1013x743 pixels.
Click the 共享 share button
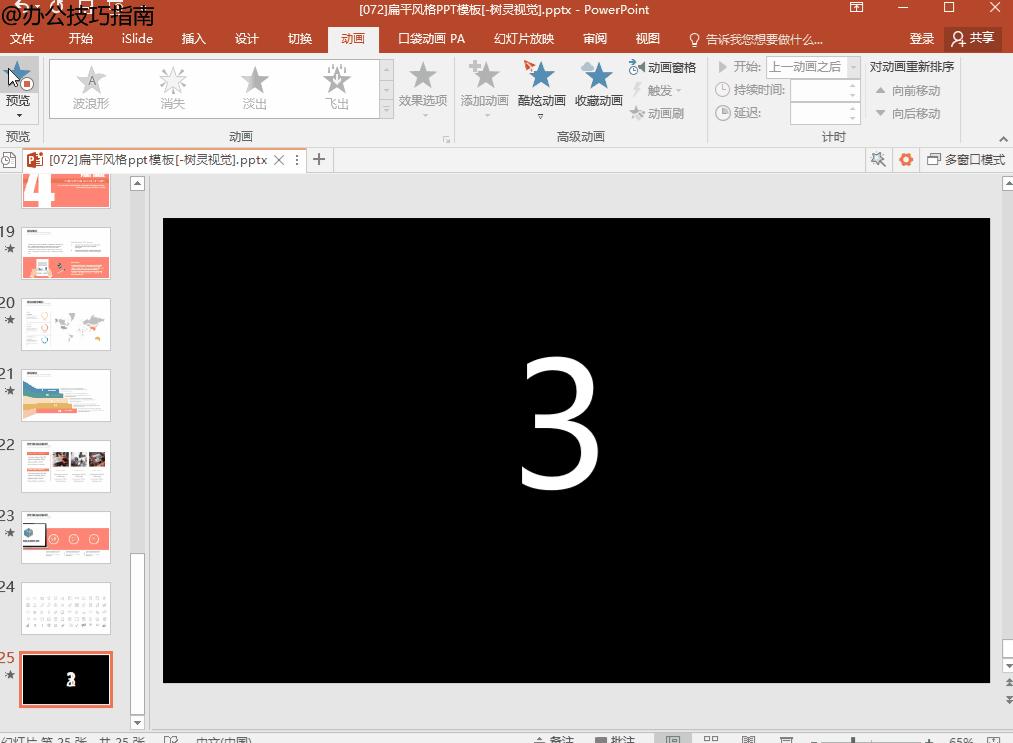tap(973, 39)
